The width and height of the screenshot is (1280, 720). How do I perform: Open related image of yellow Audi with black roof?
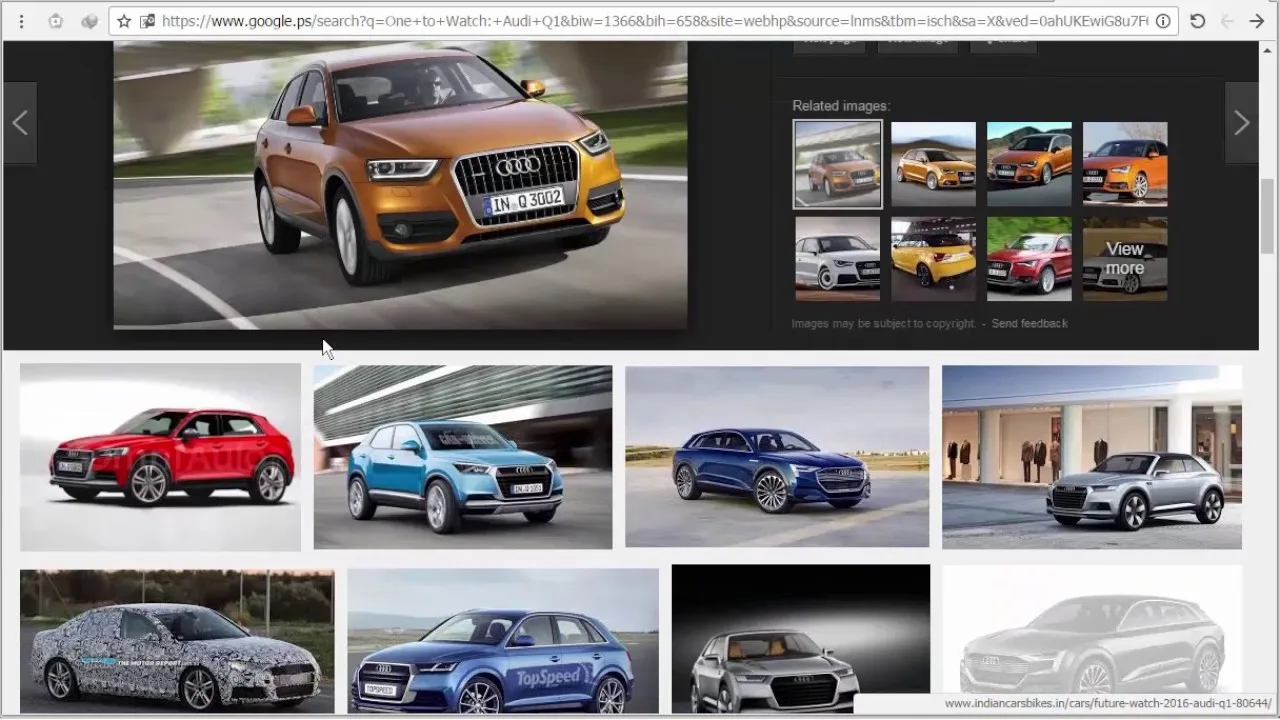click(x=933, y=259)
